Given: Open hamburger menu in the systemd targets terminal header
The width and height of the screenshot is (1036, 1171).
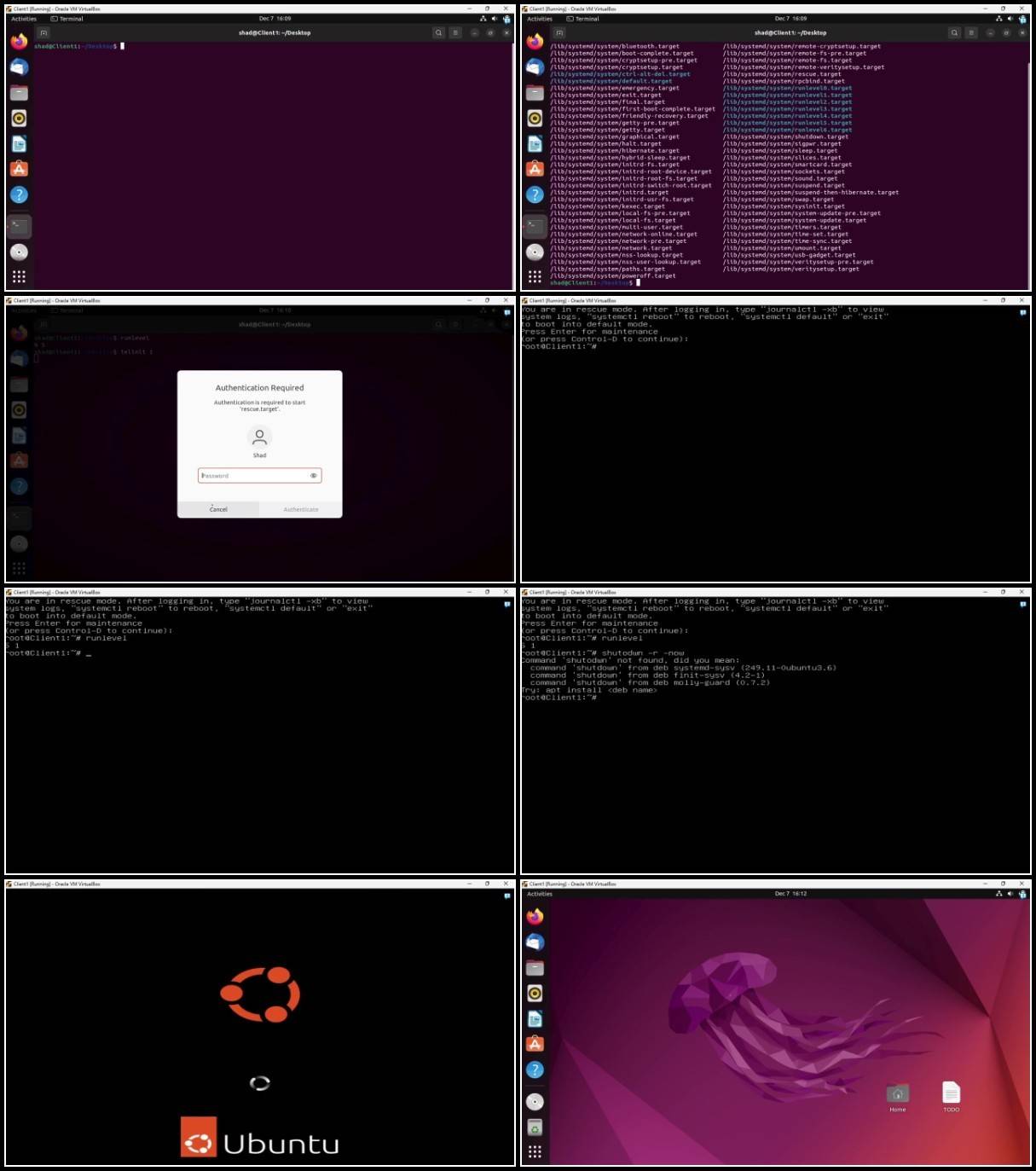Looking at the screenshot, I should tap(971, 32).
